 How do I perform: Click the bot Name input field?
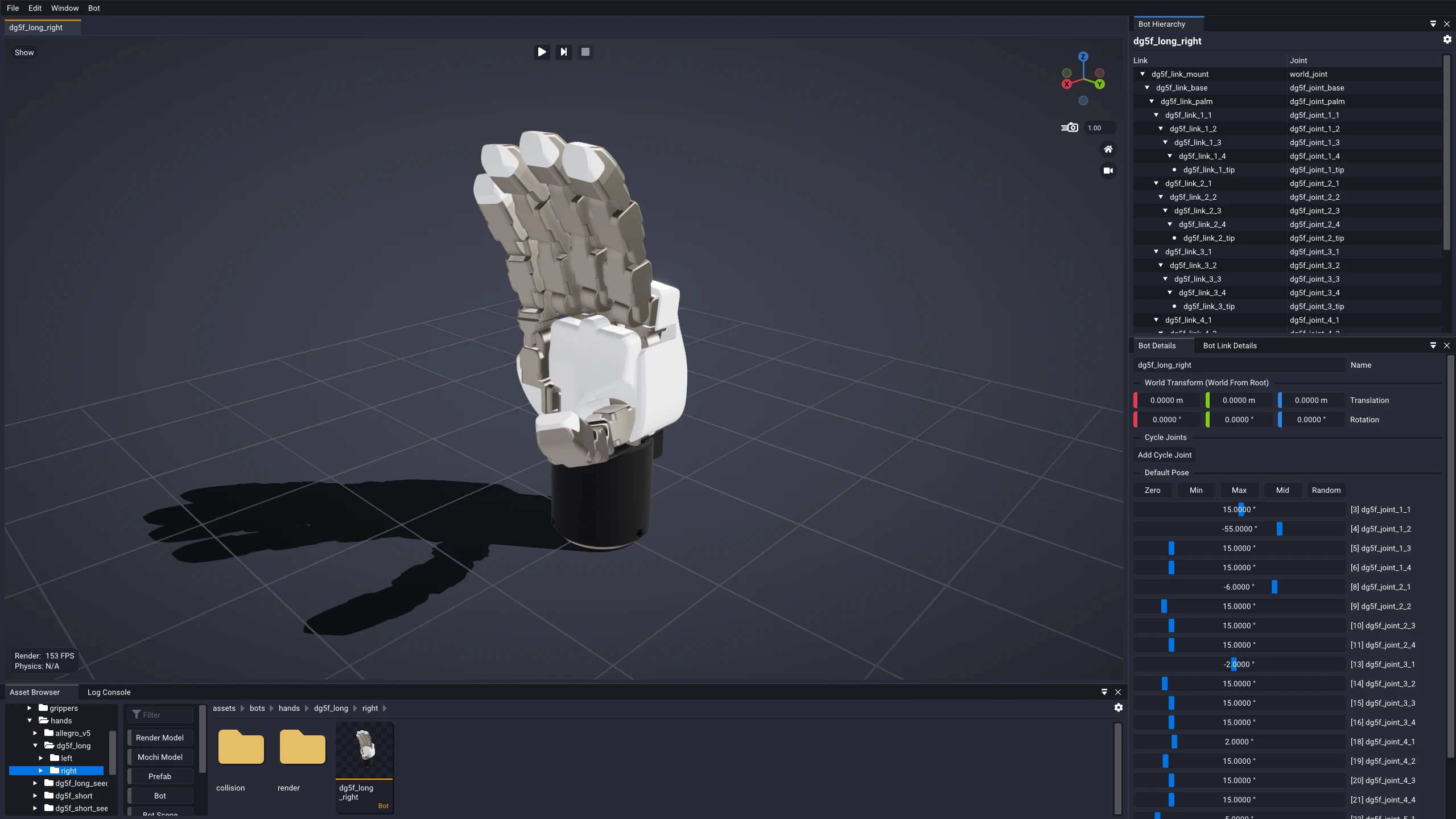pos(1239,365)
